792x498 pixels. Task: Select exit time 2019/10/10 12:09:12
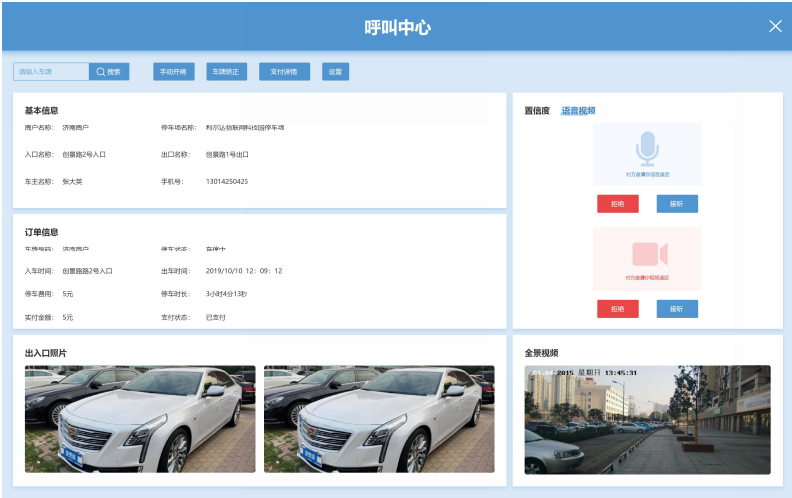(x=244, y=271)
